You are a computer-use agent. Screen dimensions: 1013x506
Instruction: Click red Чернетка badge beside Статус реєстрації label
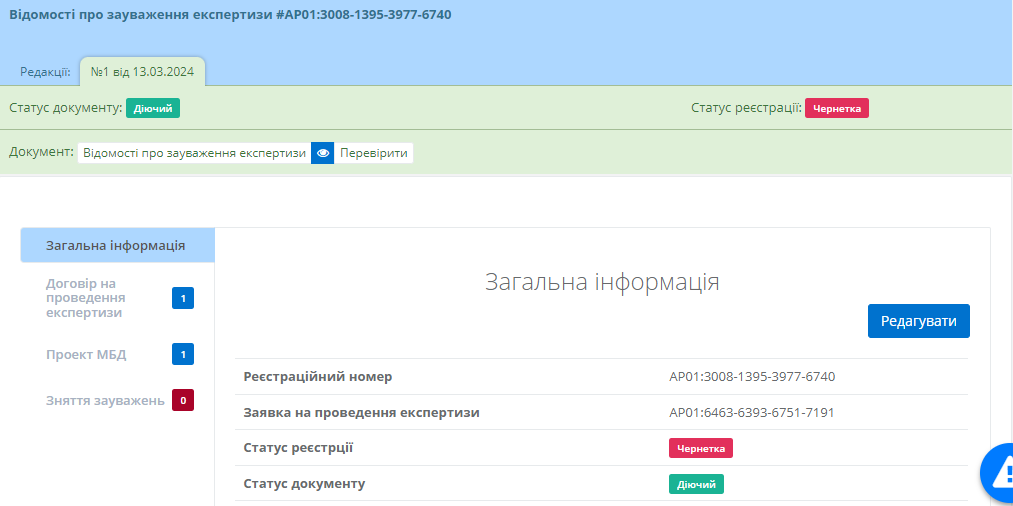(x=837, y=108)
